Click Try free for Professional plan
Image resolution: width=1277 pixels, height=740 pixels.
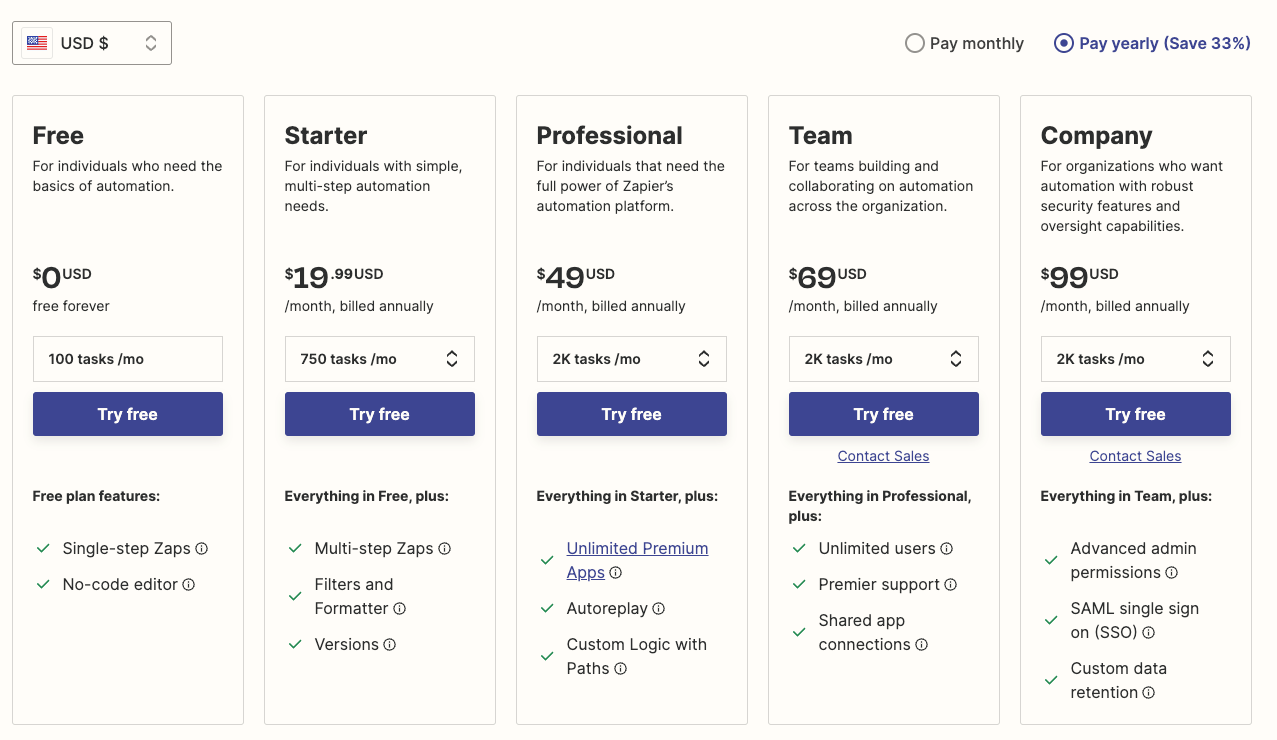pyautogui.click(x=632, y=414)
